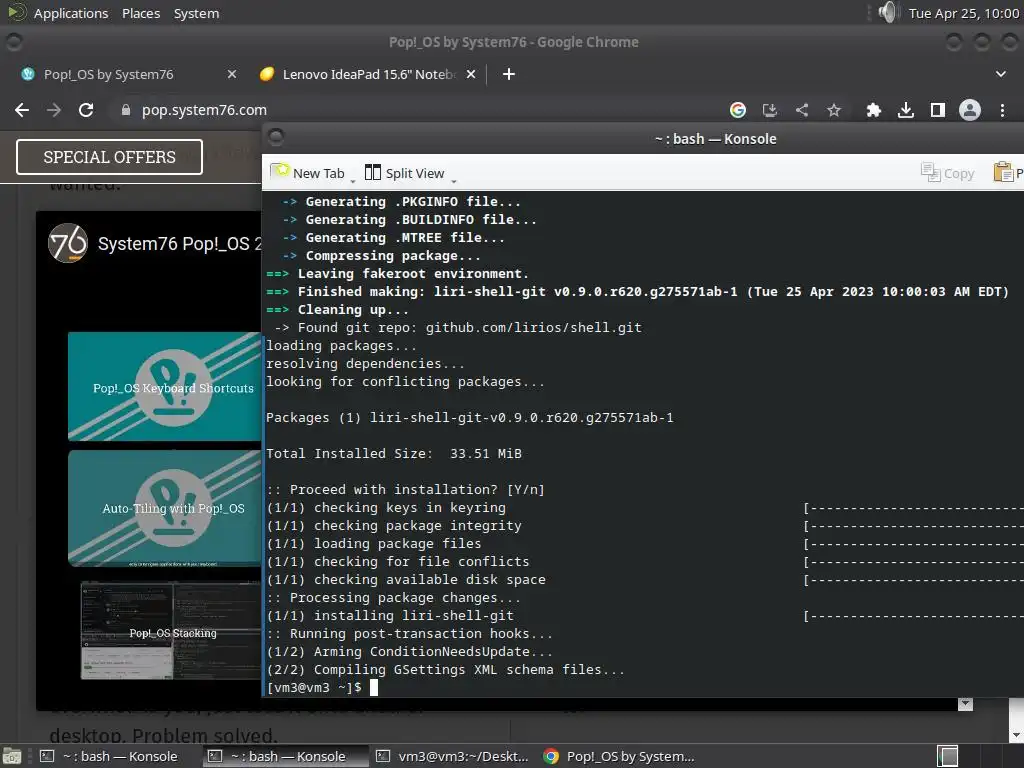Open the Places menu
Screen dimensions: 1024x768
click(141, 13)
